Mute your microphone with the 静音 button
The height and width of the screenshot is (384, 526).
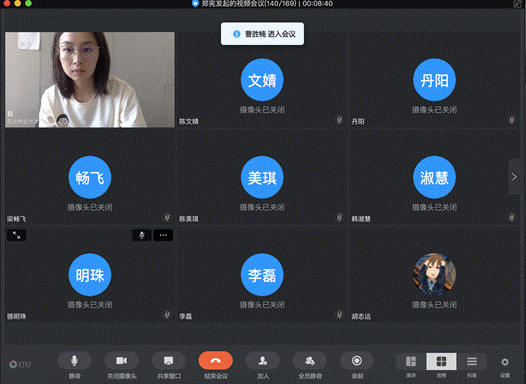point(74,361)
